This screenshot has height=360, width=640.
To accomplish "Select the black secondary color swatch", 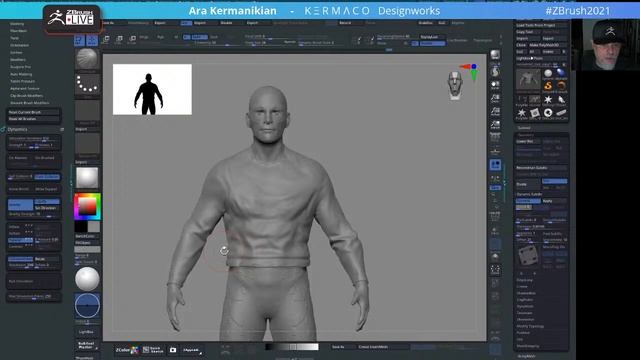I will pyautogui.click(x=81, y=227).
